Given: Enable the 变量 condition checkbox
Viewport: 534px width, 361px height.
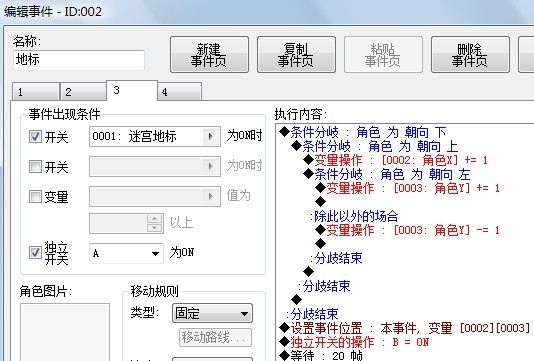Looking at the screenshot, I should click(35, 196).
